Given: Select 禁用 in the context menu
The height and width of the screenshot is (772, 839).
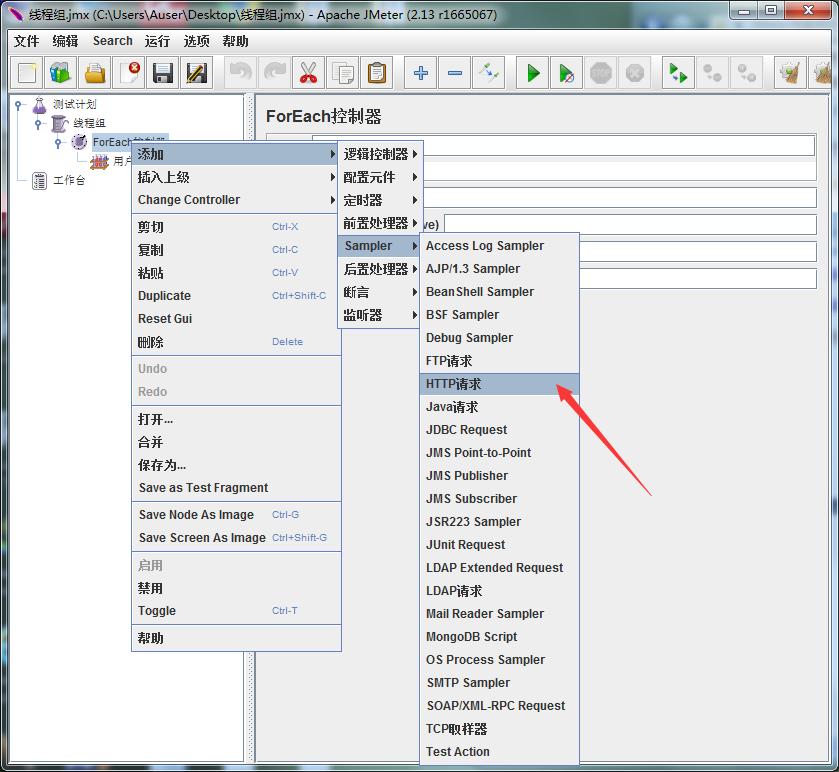Looking at the screenshot, I should [236, 588].
